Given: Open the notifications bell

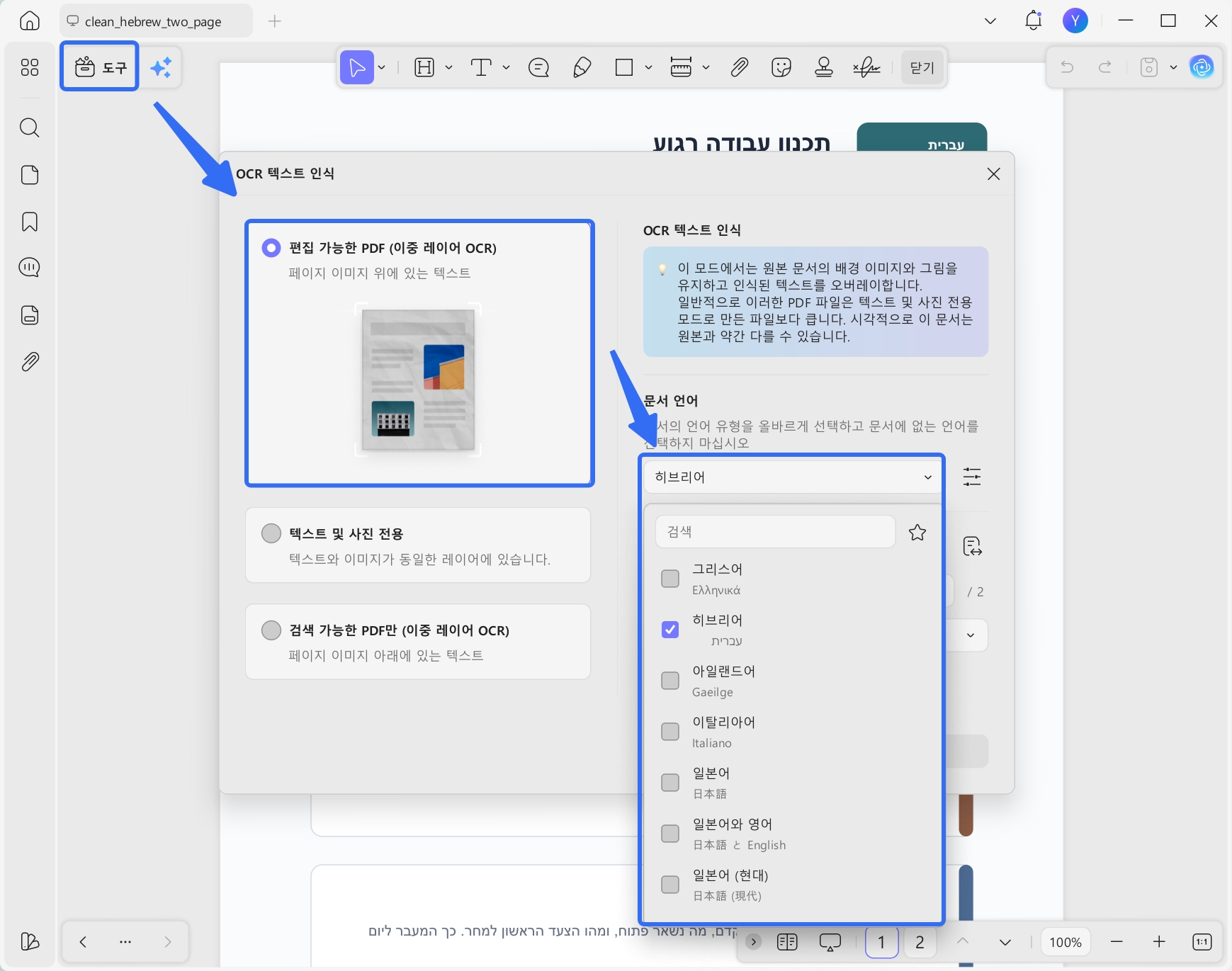Looking at the screenshot, I should click(1033, 21).
